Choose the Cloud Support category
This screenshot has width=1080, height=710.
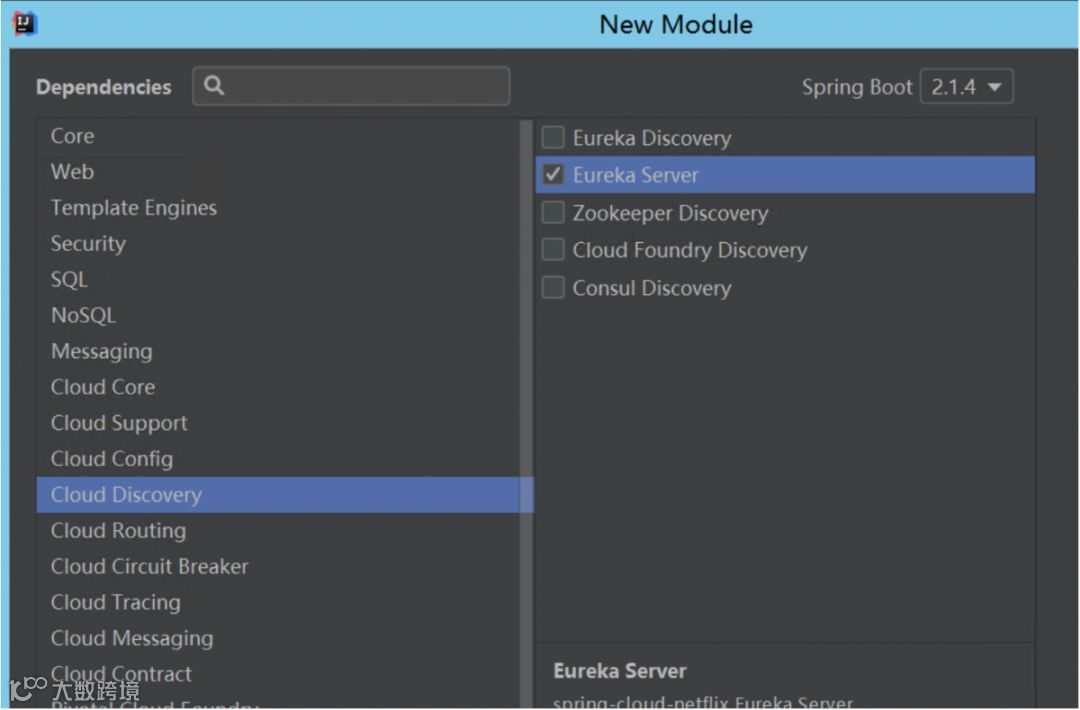[278, 422]
